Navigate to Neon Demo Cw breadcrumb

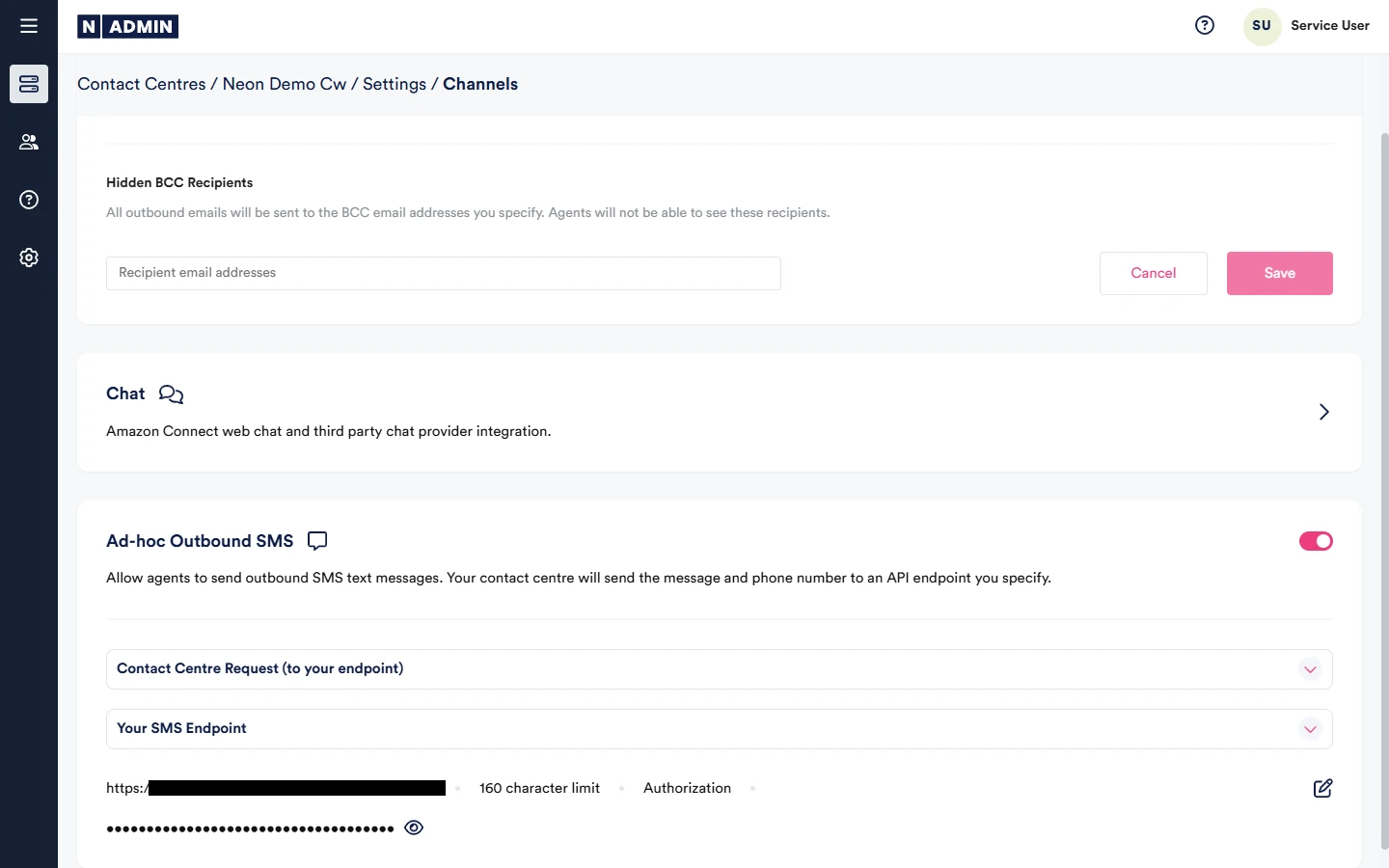284,84
